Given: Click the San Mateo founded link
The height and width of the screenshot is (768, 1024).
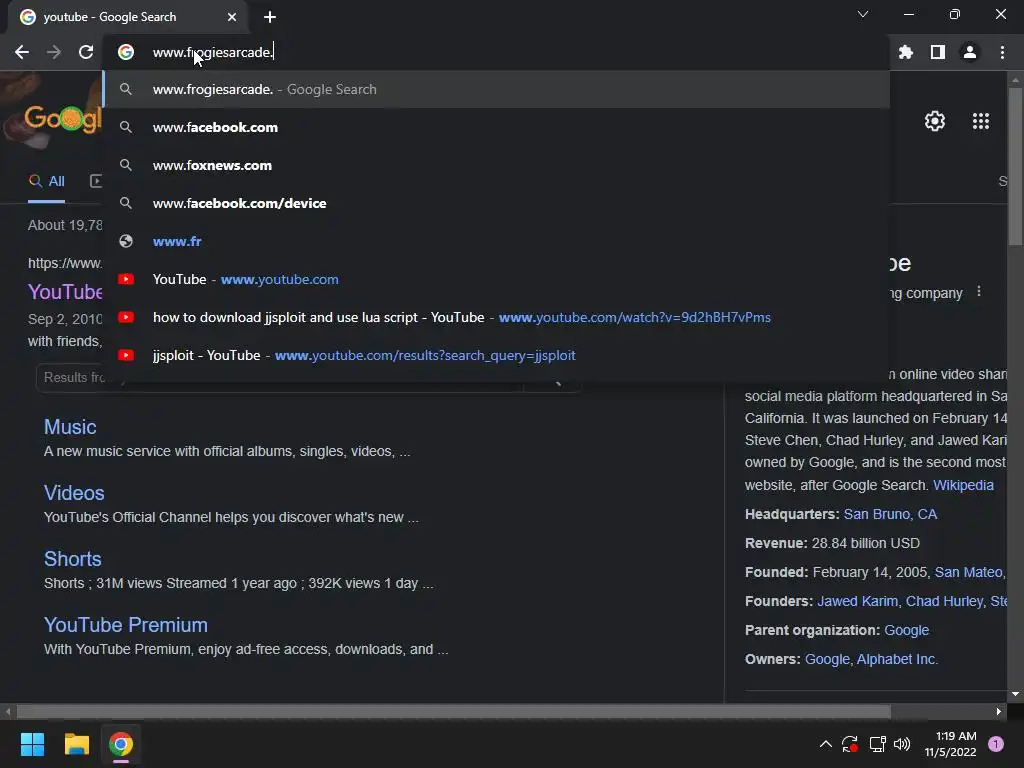Looking at the screenshot, I should tap(969, 572).
